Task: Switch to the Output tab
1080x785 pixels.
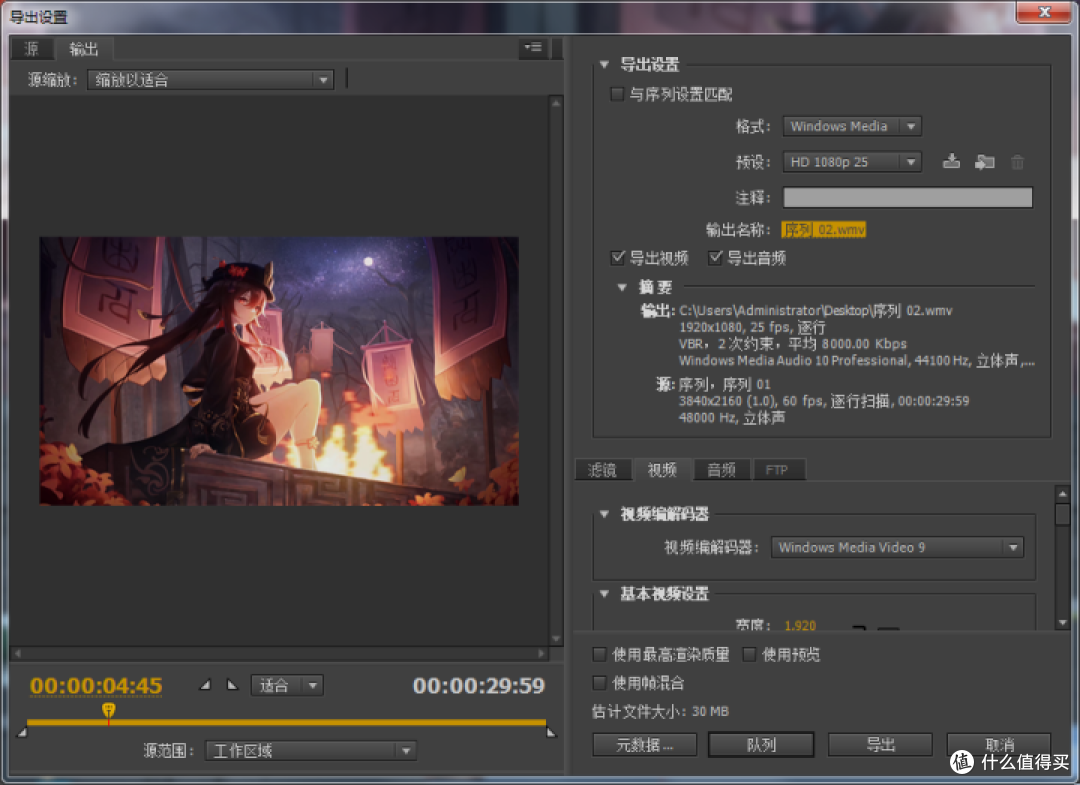Action: tap(83, 49)
